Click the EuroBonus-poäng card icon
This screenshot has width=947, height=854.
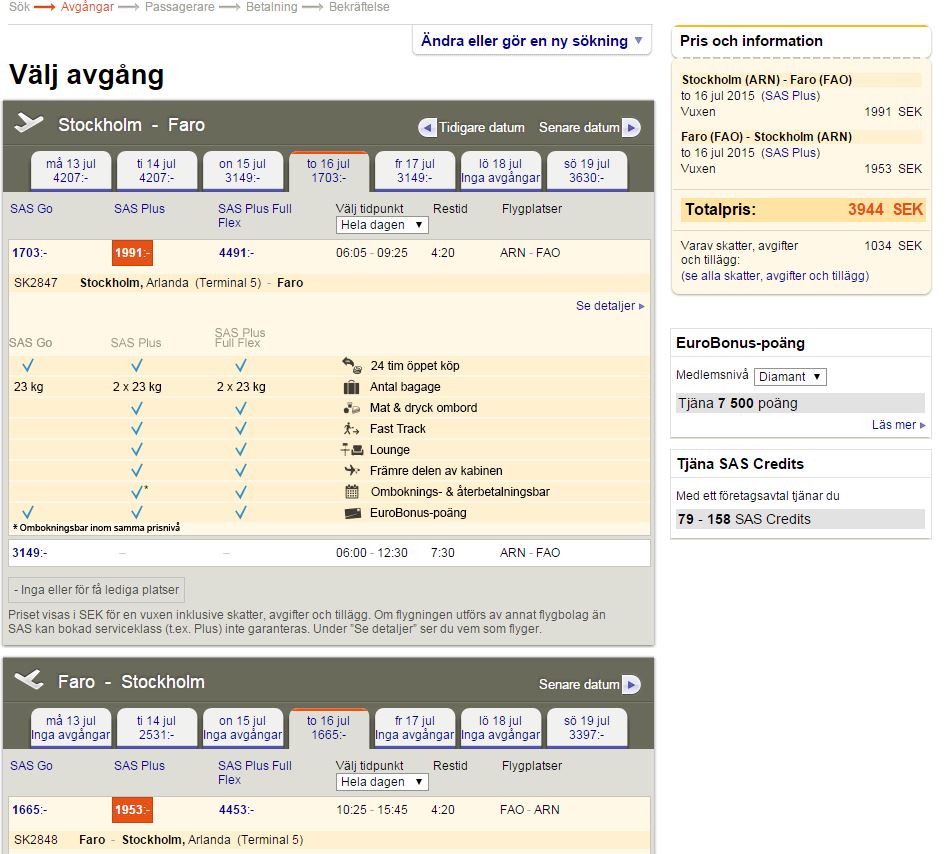coord(352,513)
